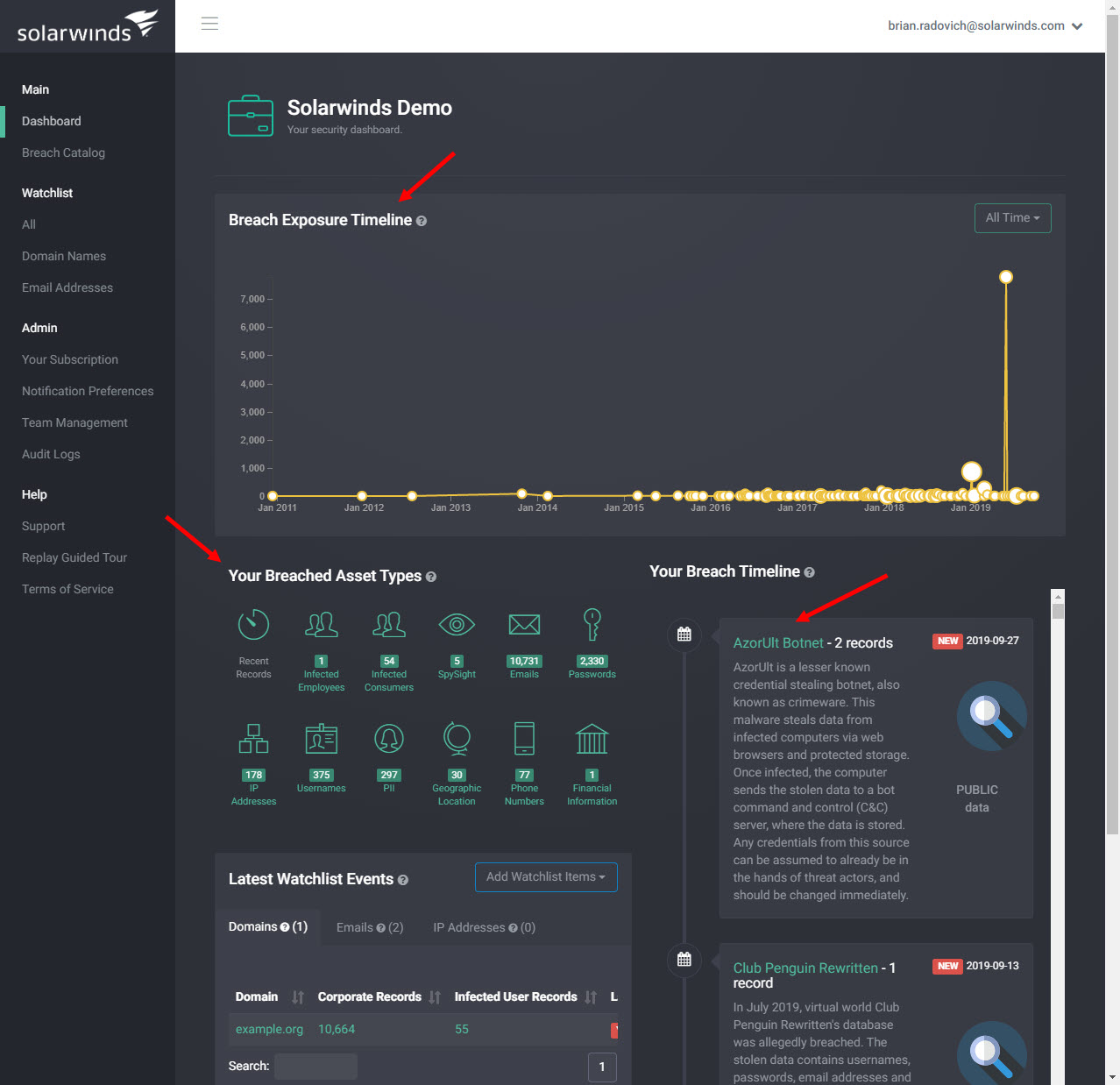The width and height of the screenshot is (1120, 1085).
Task: Open the AzorUlt Botnet breach link
Action: tap(778, 643)
